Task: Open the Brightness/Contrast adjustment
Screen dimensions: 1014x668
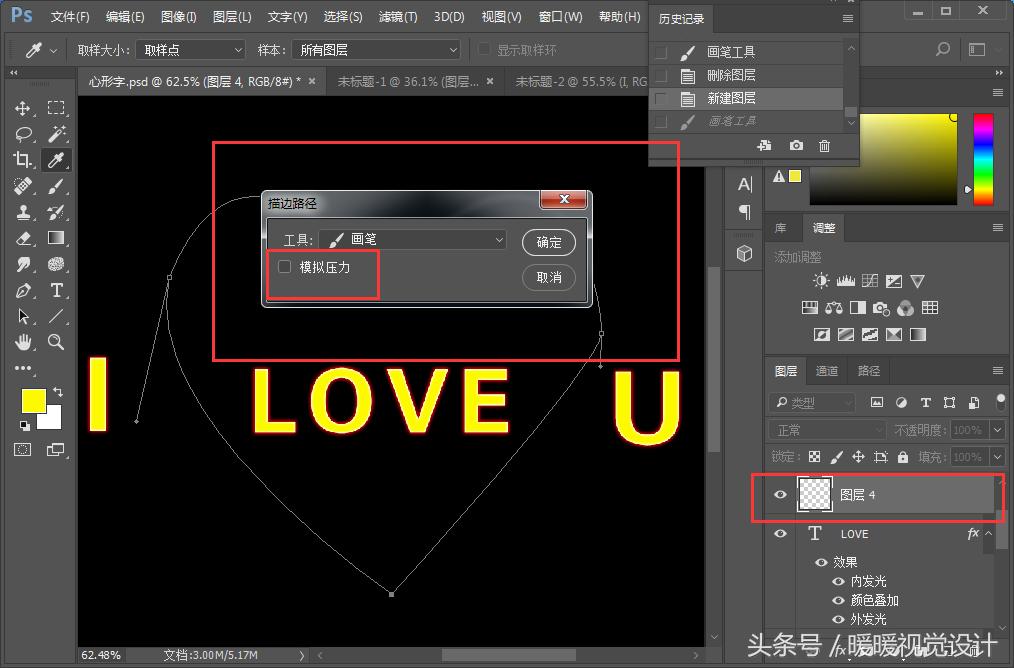Action: [820, 281]
